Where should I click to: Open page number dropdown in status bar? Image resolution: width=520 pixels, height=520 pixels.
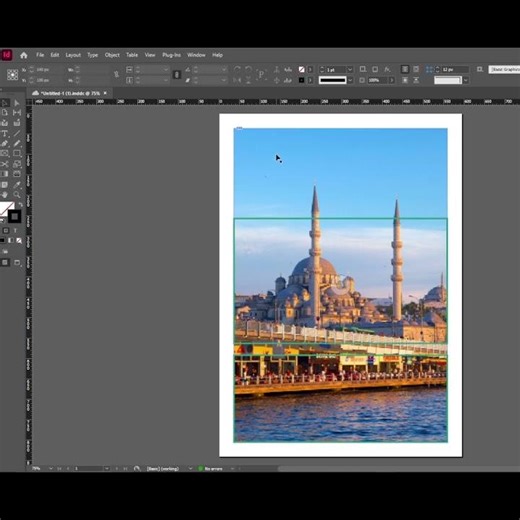pyautogui.click(x=107, y=469)
